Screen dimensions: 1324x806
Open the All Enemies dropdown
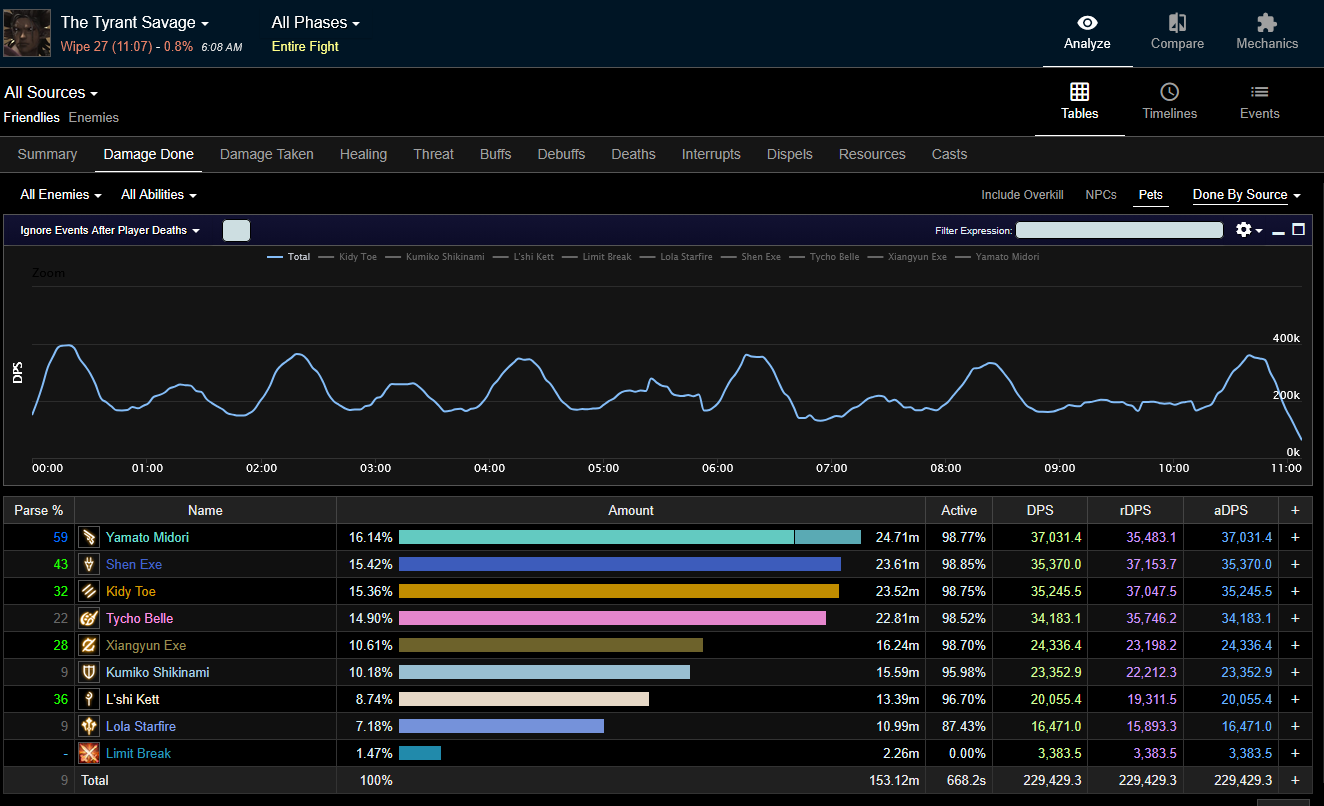click(x=62, y=195)
